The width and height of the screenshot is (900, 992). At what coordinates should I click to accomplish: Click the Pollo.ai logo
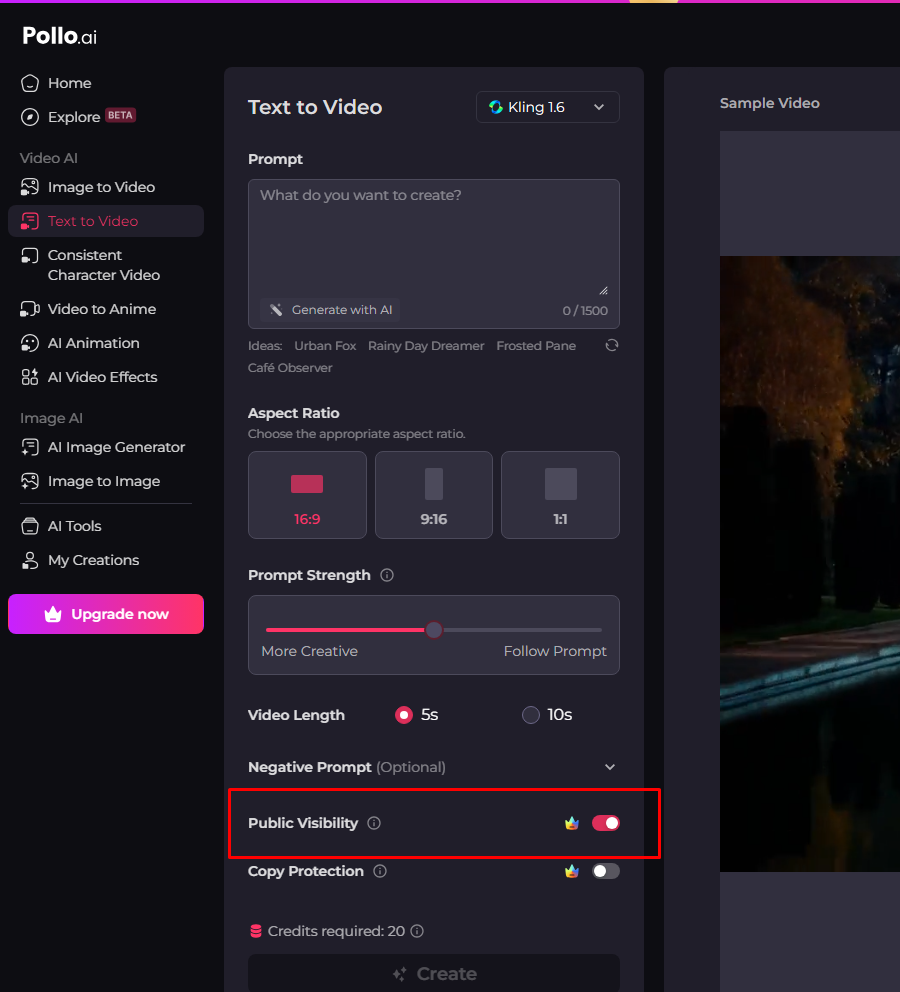[59, 36]
